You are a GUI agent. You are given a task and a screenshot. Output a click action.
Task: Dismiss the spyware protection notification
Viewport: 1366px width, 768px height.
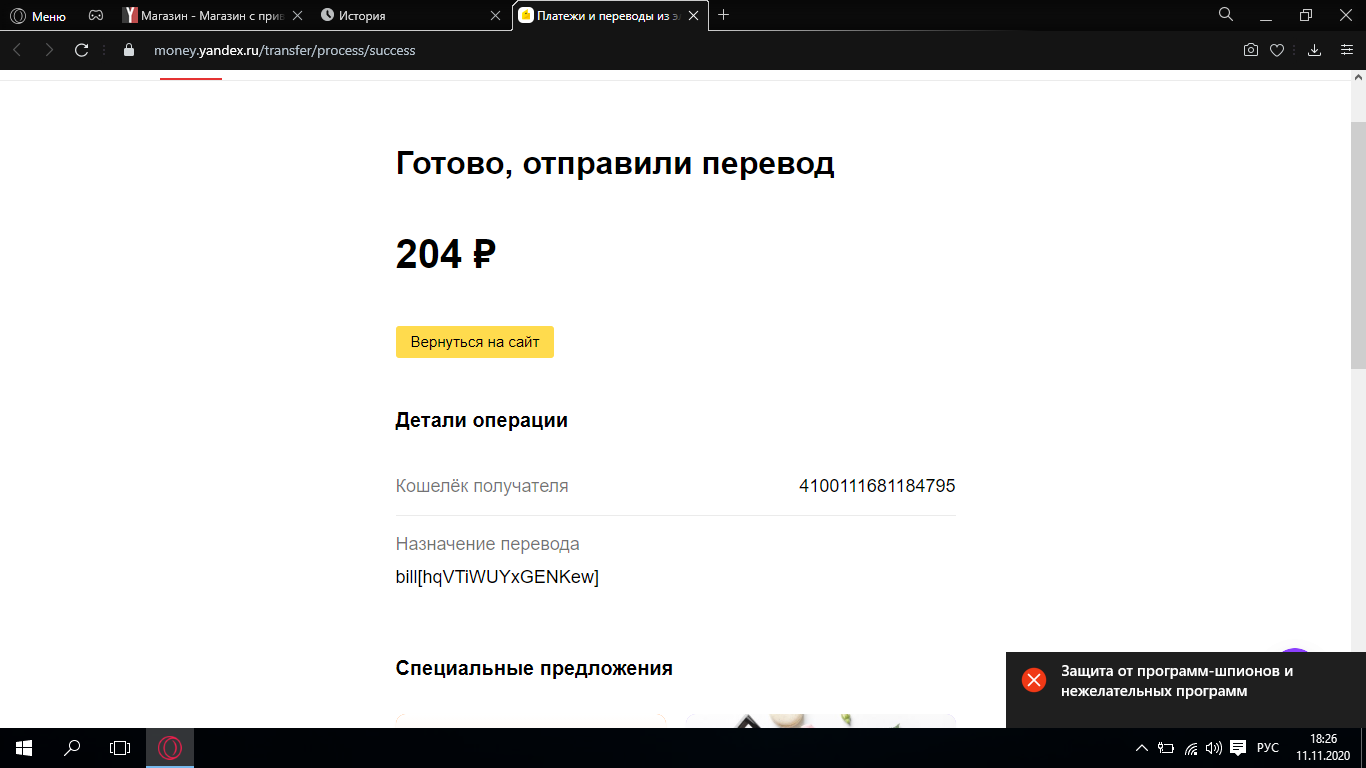(1034, 680)
